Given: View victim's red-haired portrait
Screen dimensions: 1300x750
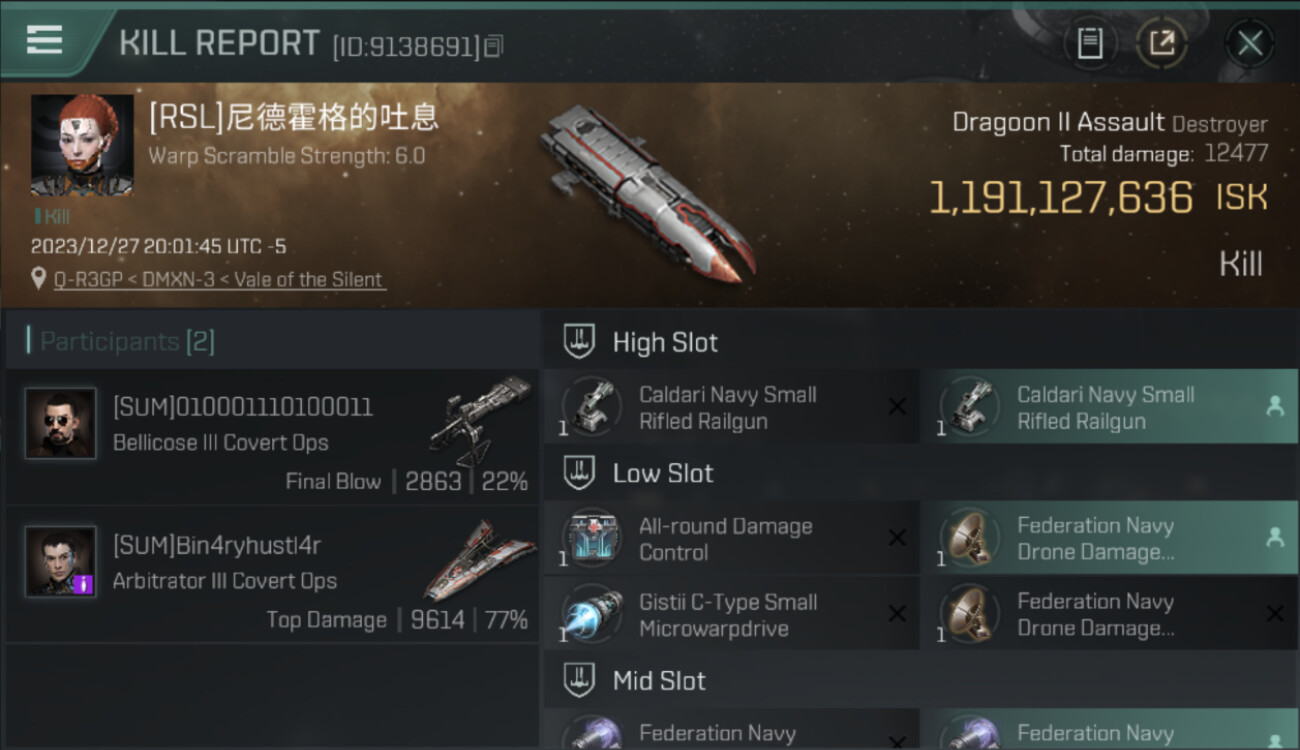Looking at the screenshot, I should (x=81, y=146).
